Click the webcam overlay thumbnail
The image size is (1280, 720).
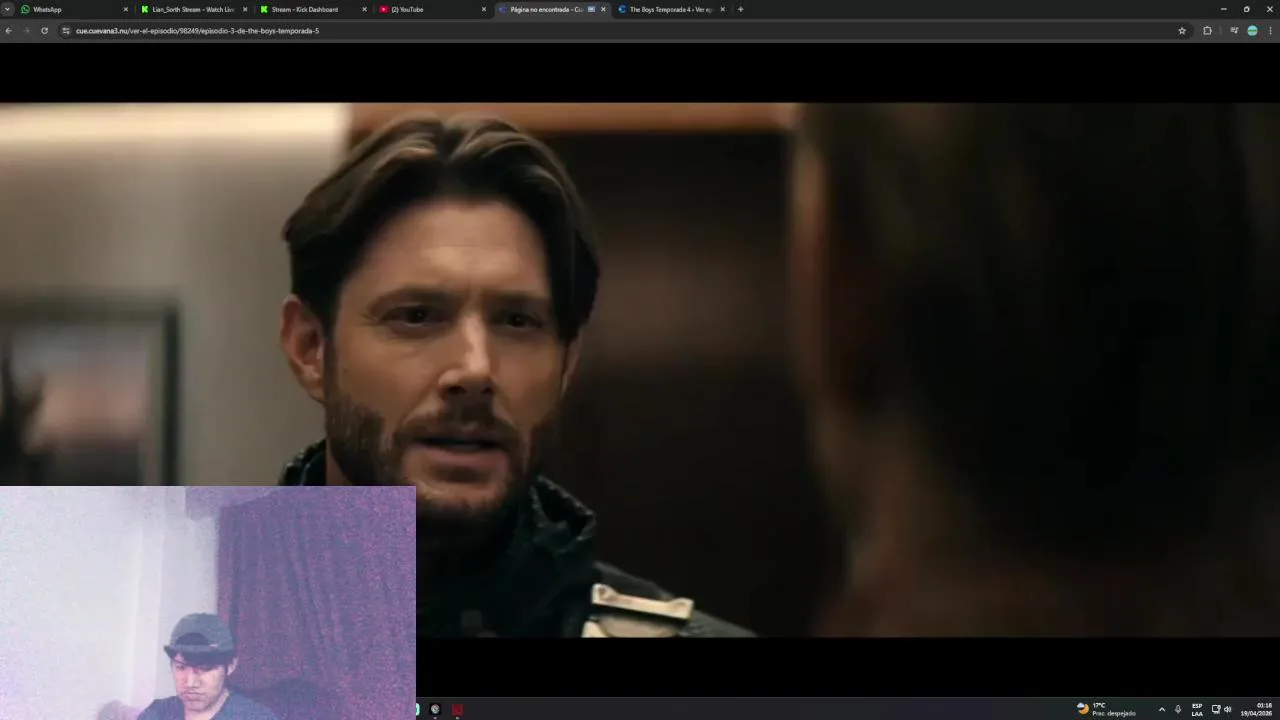(207, 602)
